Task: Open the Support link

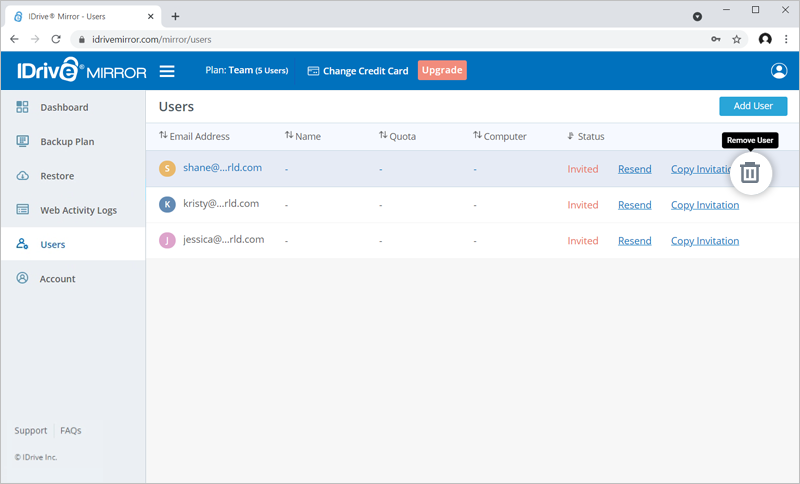Action: coord(31,430)
